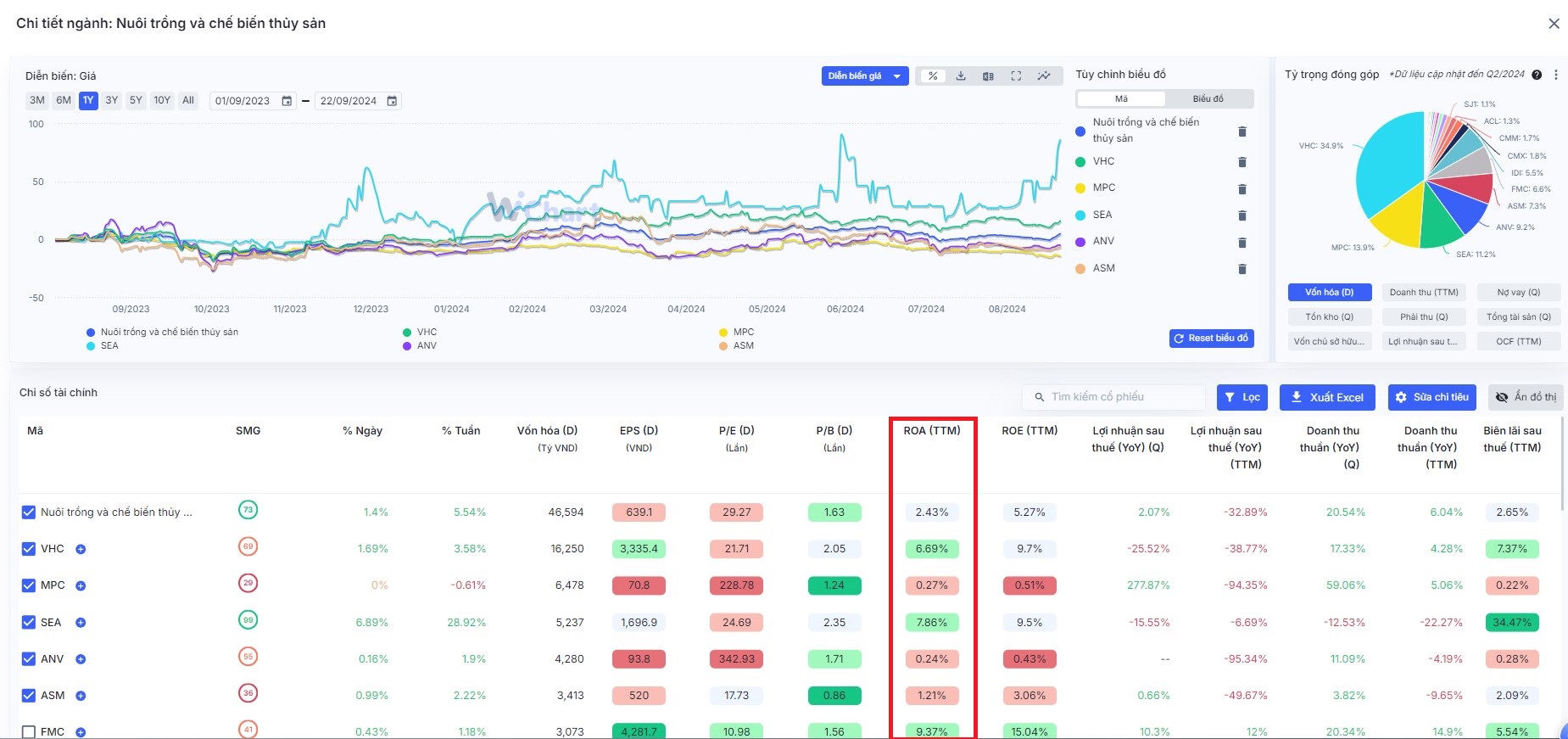Sort table by % Tuần column
The width and height of the screenshot is (1568, 739).
(x=461, y=431)
